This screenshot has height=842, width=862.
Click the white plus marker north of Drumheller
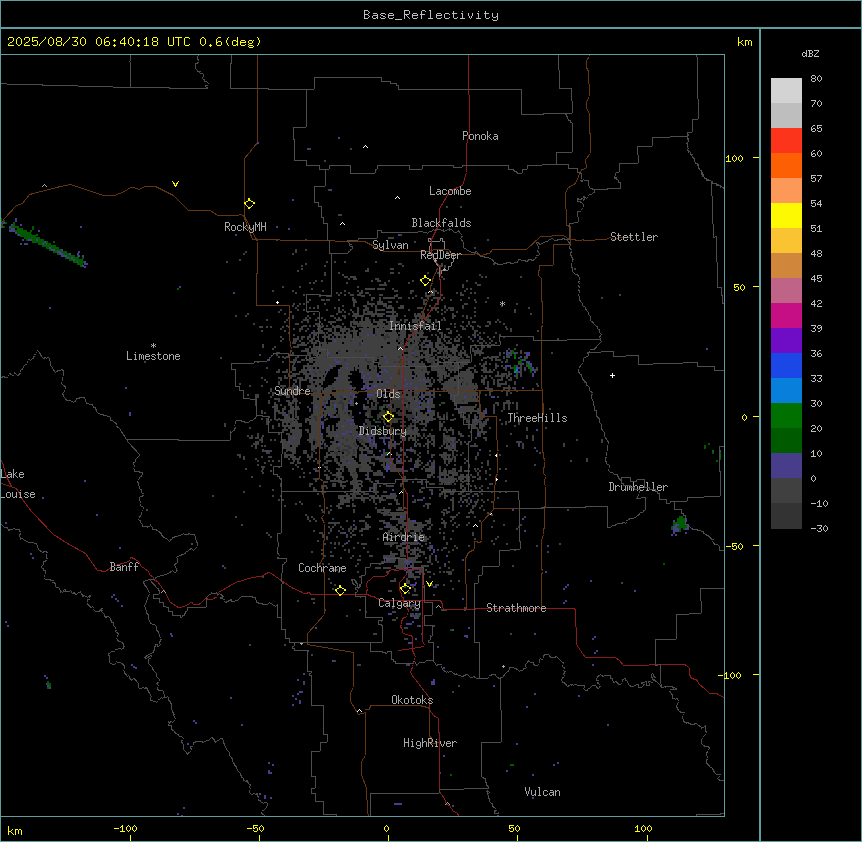tap(612, 375)
